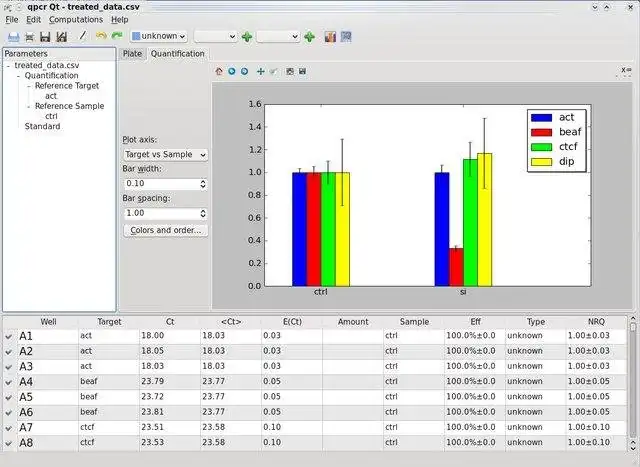Click the undo arrow icon
The width and height of the screenshot is (640, 467).
(x=101, y=36)
